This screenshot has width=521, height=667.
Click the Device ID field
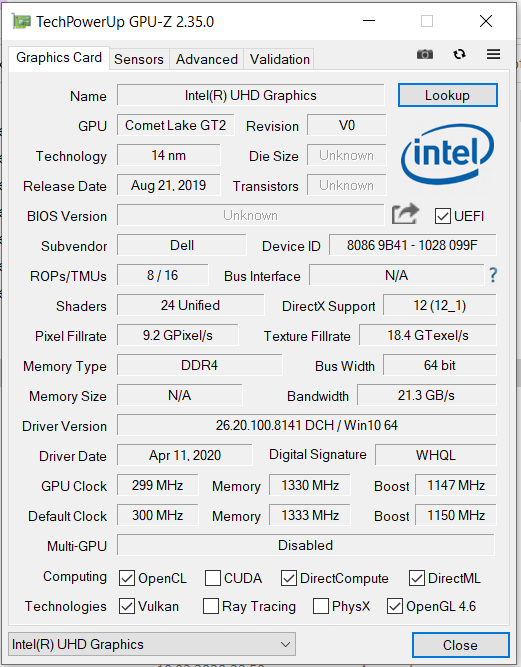pos(413,245)
